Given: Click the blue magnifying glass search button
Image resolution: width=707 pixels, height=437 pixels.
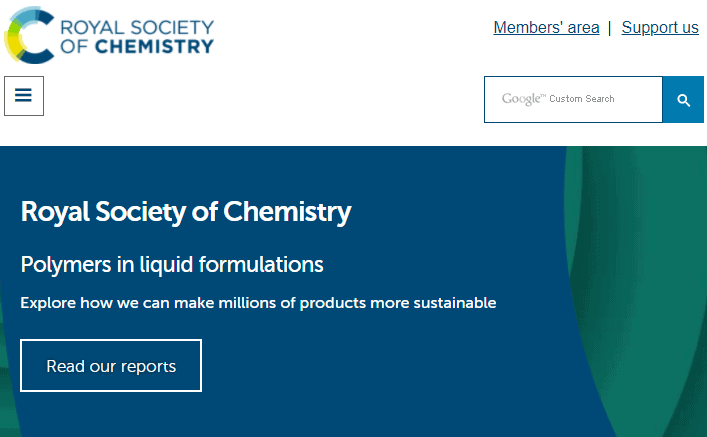Looking at the screenshot, I should [683, 100].
